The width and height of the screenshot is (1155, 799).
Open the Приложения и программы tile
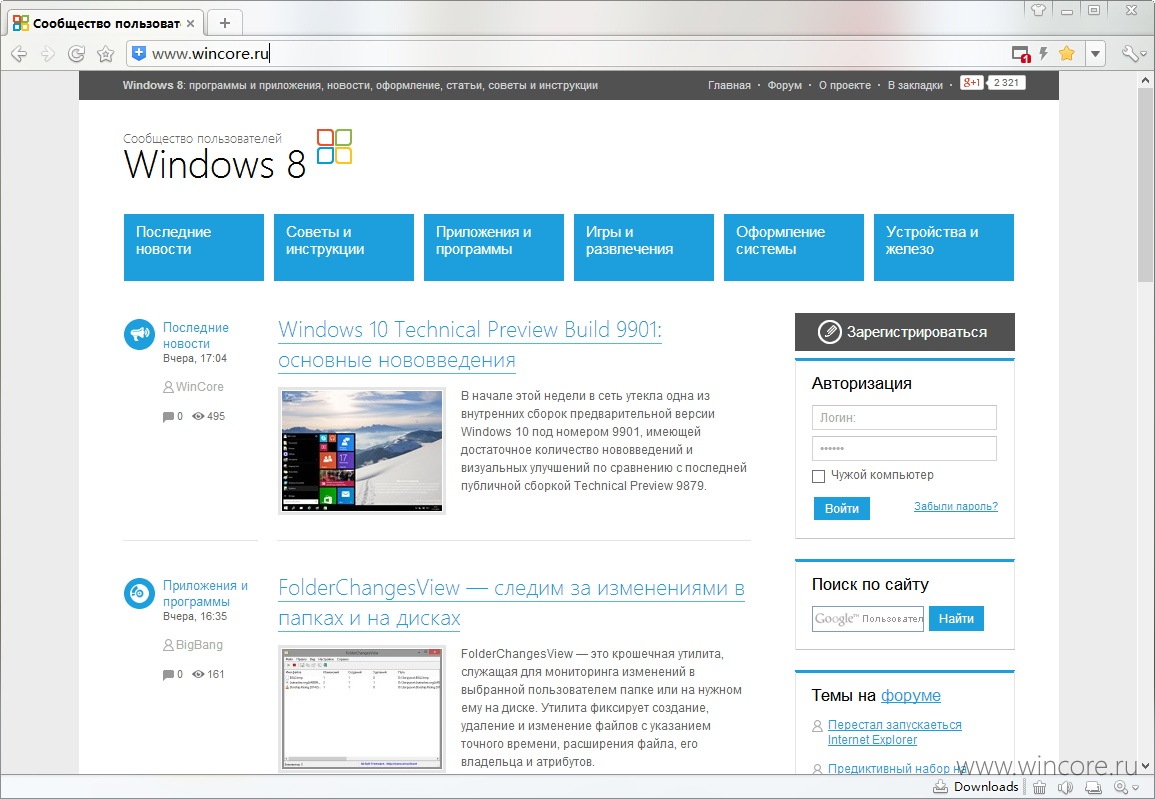(494, 247)
